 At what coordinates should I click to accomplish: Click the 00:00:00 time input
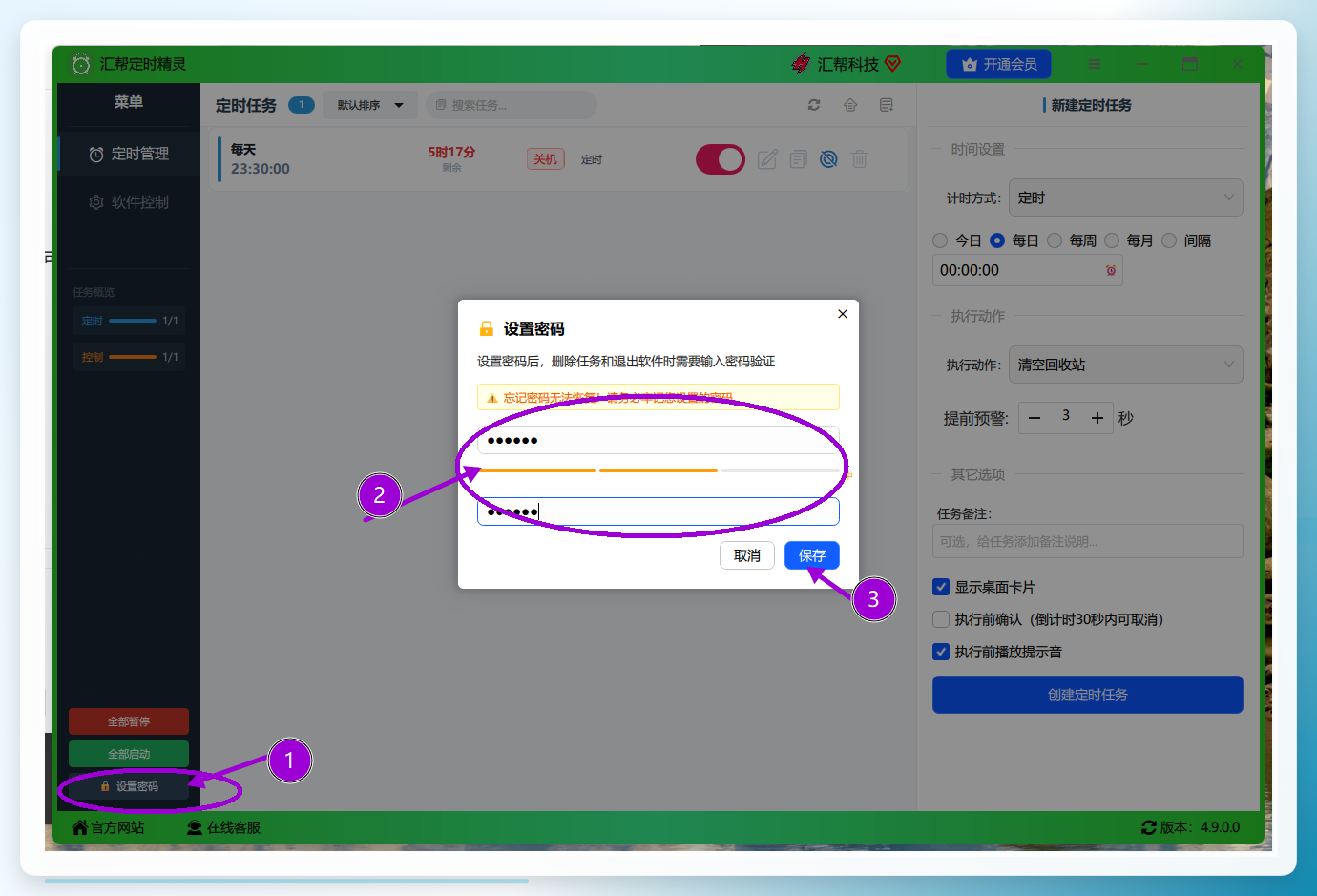(1028, 270)
